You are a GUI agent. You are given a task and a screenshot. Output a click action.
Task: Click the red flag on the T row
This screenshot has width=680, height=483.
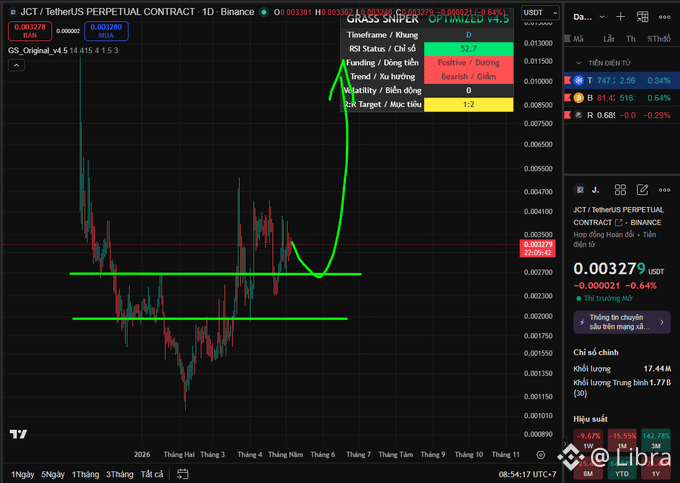click(x=568, y=80)
